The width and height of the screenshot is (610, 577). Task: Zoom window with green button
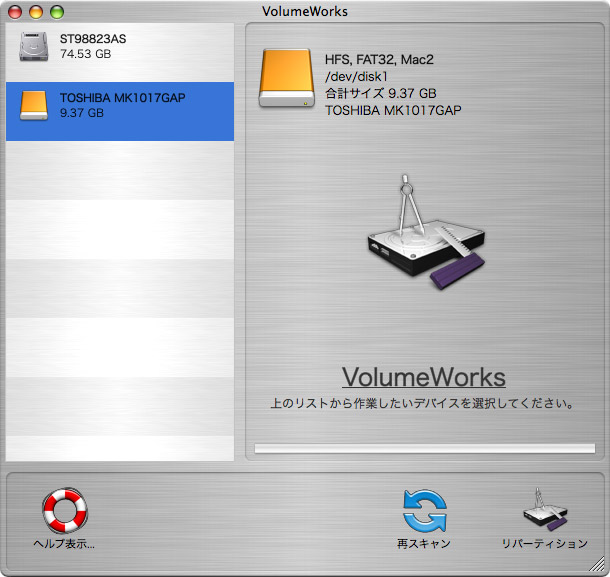pyautogui.click(x=57, y=12)
